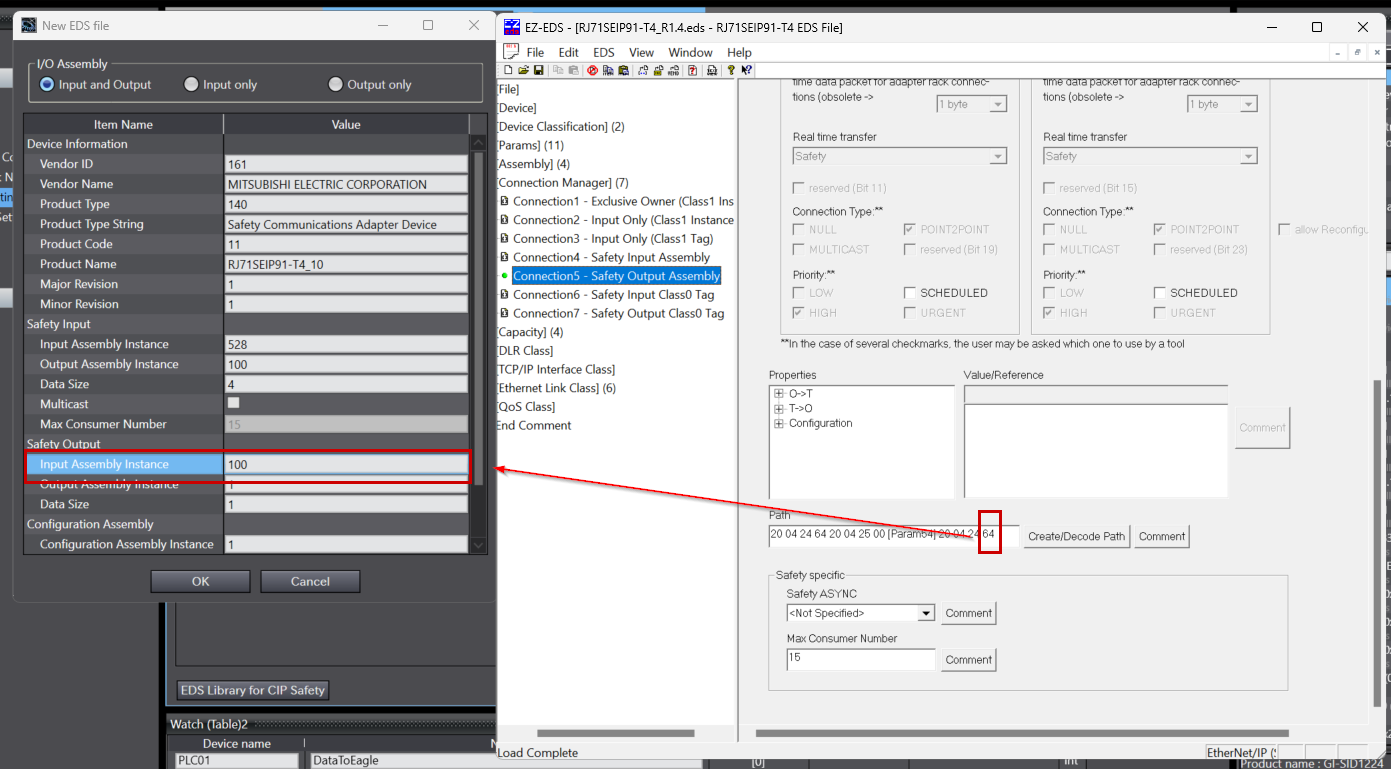Image resolution: width=1391 pixels, height=769 pixels.
Task: Check SCHEDULED in the group with reserved (Bit 23)
Action: tap(1160, 293)
